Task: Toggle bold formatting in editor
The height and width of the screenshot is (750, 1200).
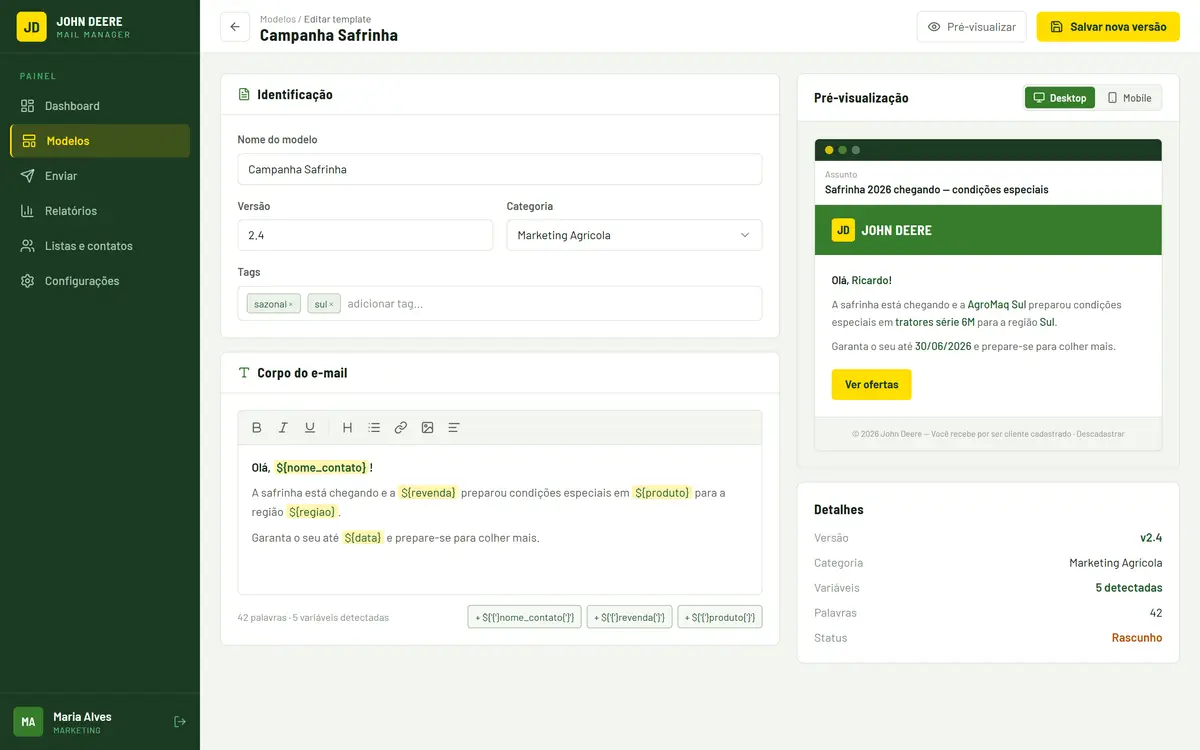Action: (257, 427)
